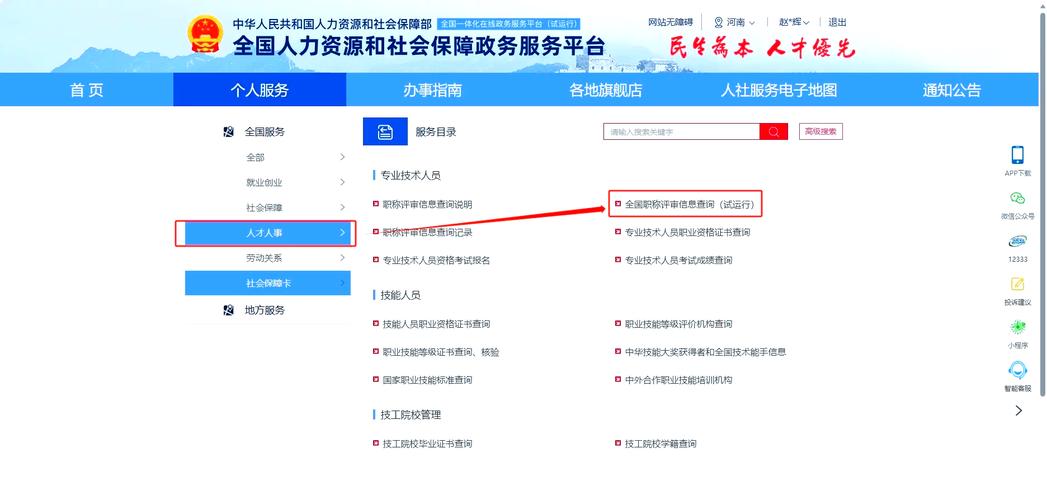
Task: Select 地方服务 in the sidebar
Action: pyautogui.click(x=264, y=310)
